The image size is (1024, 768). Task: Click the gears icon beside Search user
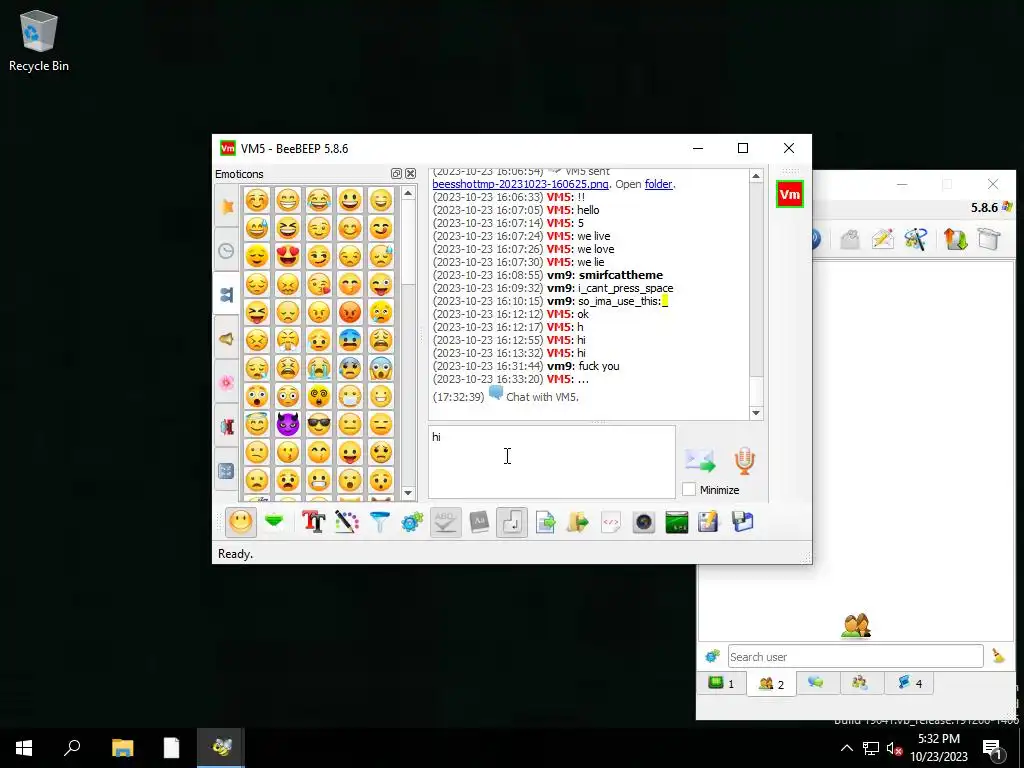click(x=712, y=656)
